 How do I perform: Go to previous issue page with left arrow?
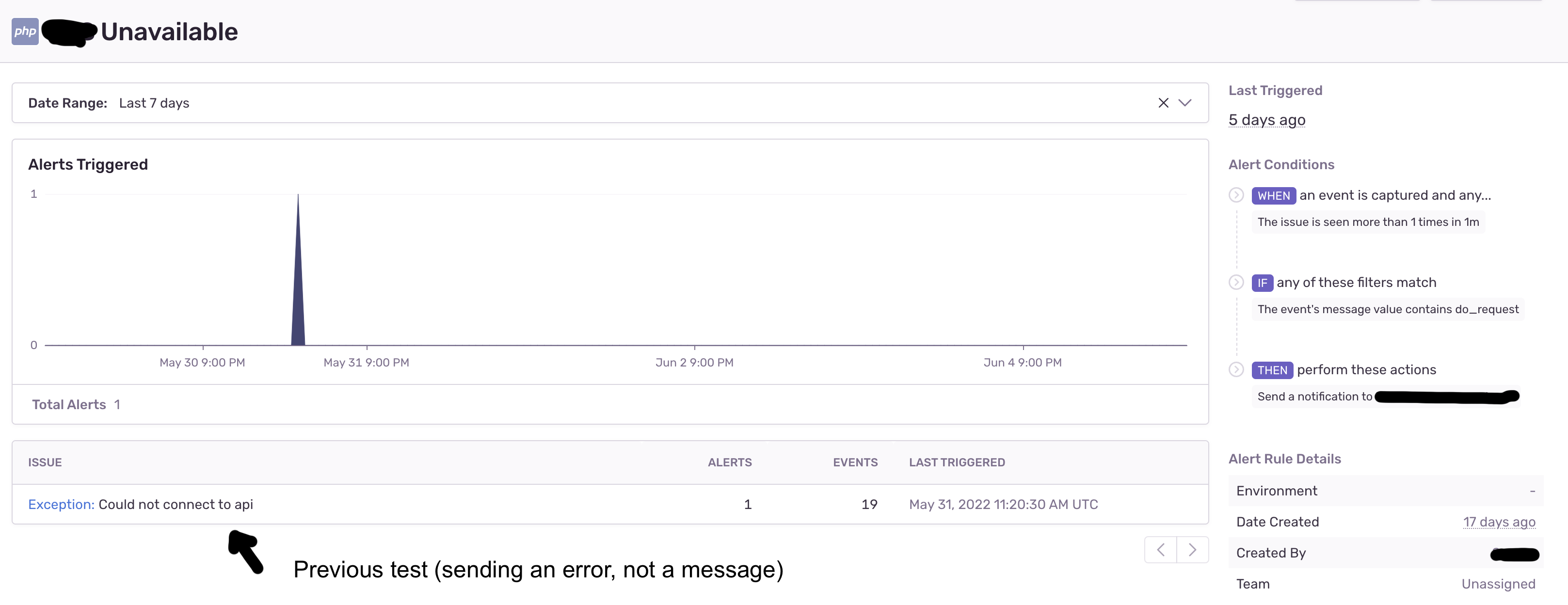pos(1160,549)
